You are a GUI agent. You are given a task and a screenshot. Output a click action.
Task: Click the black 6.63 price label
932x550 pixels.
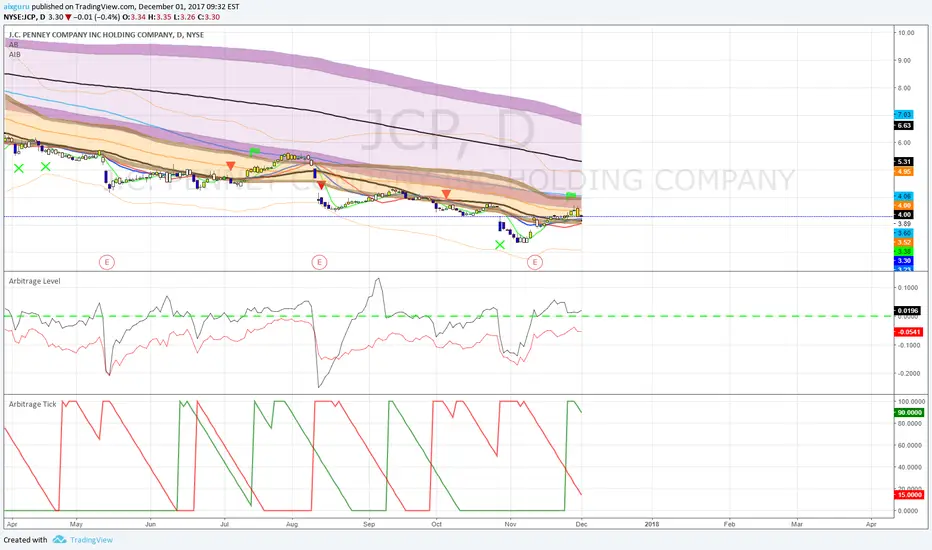(903, 125)
